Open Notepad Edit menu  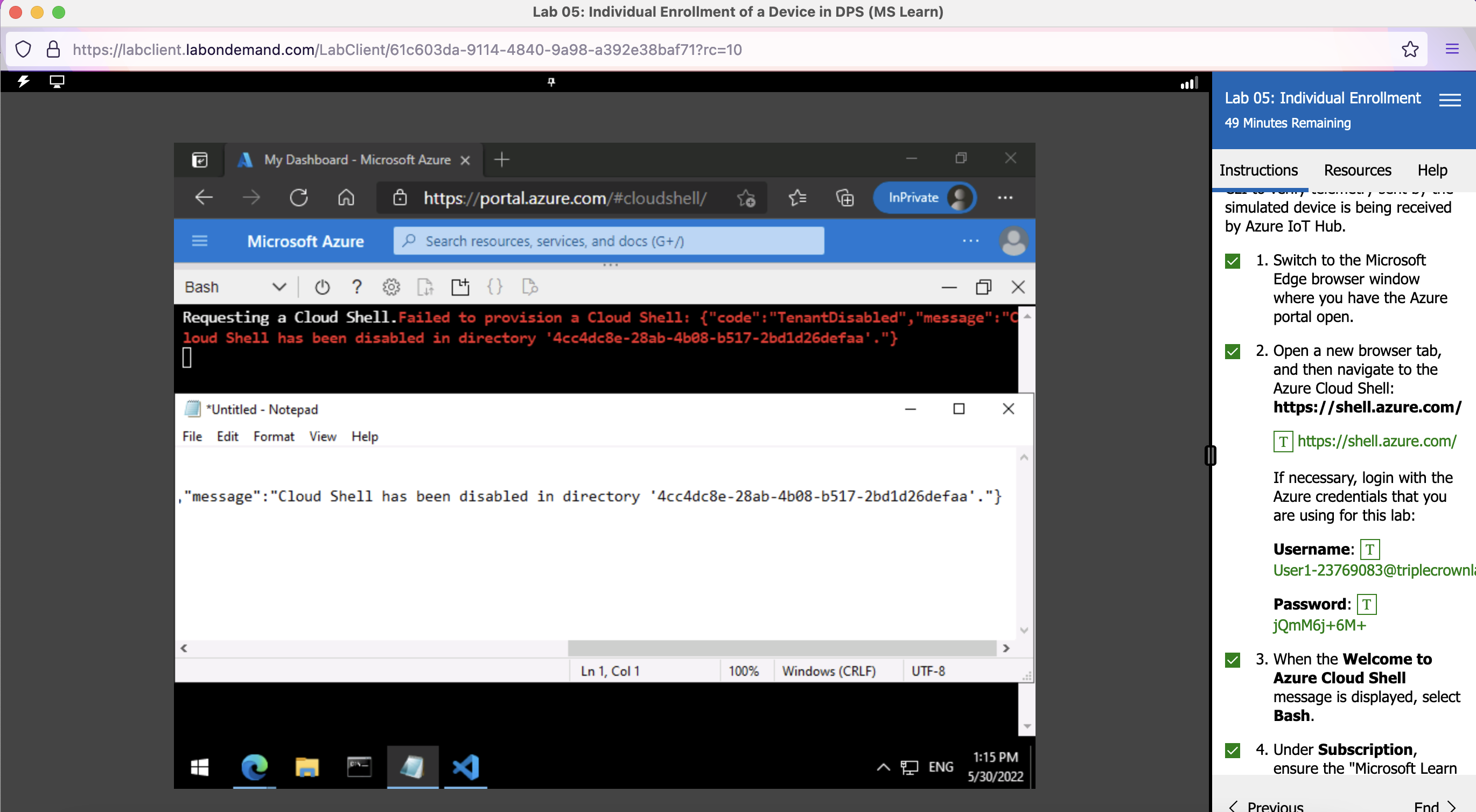(227, 436)
